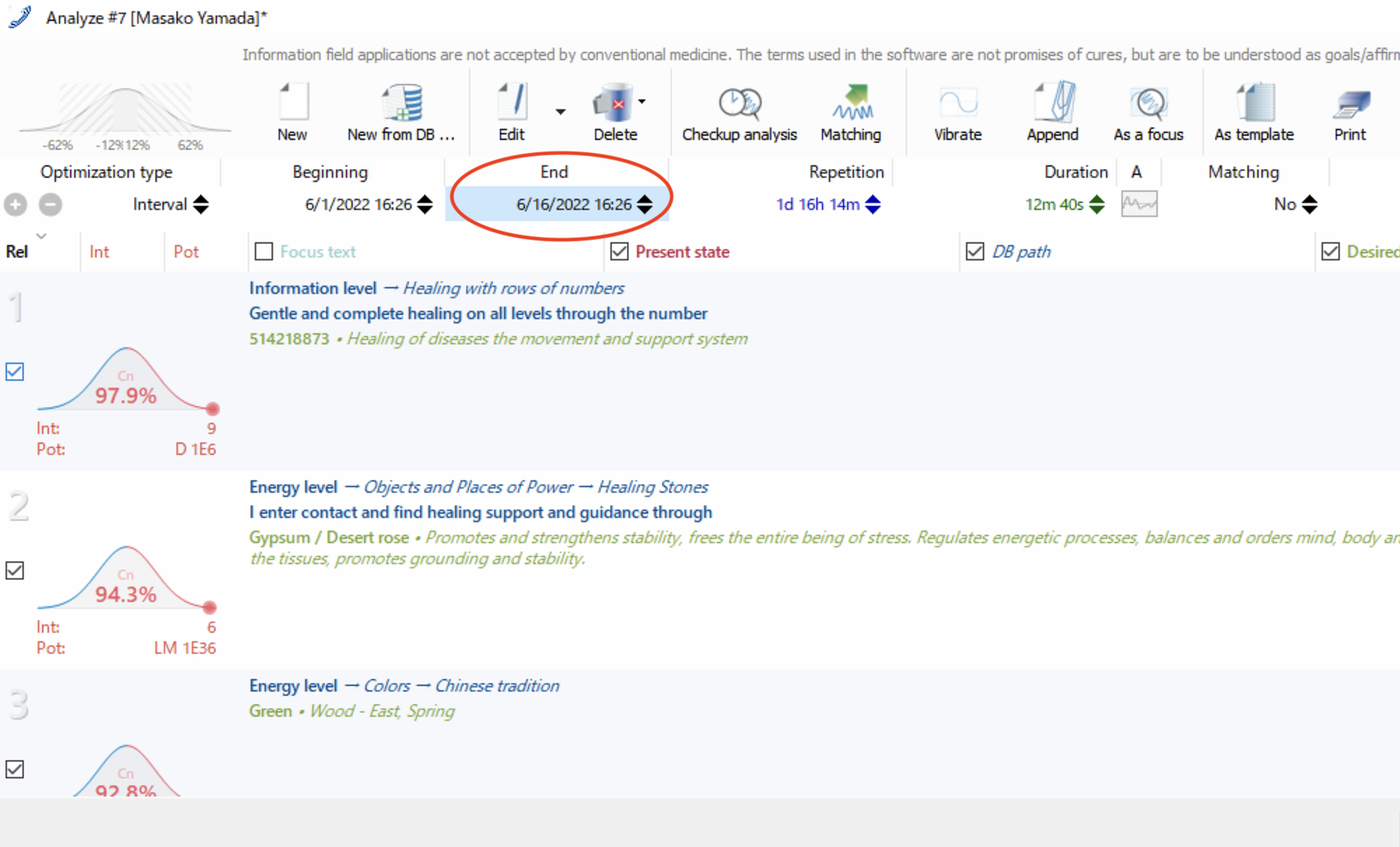Click the Pot column header
The width and height of the screenshot is (1400, 847).
click(186, 251)
